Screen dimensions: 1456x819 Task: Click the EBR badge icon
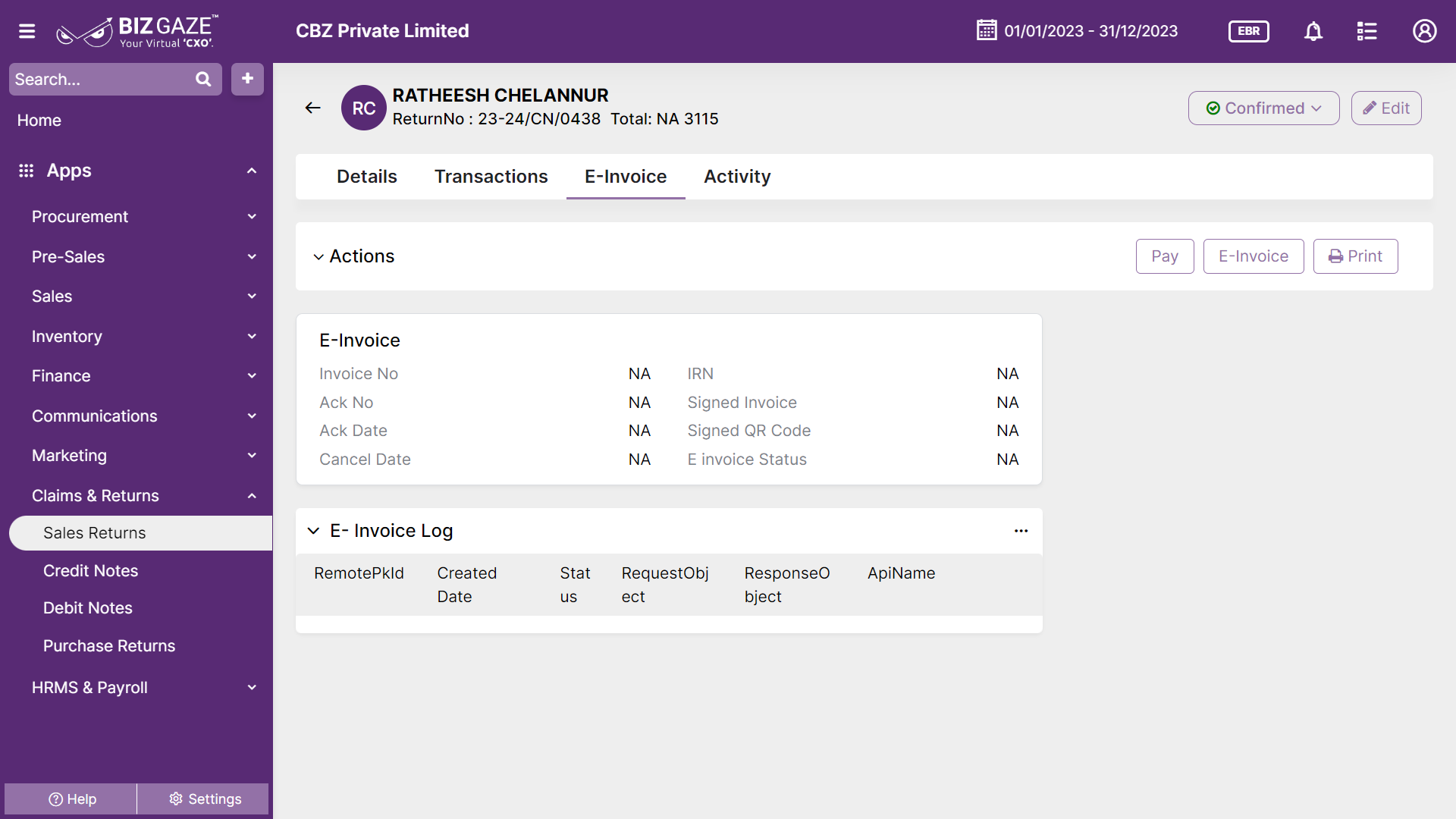tap(1248, 31)
